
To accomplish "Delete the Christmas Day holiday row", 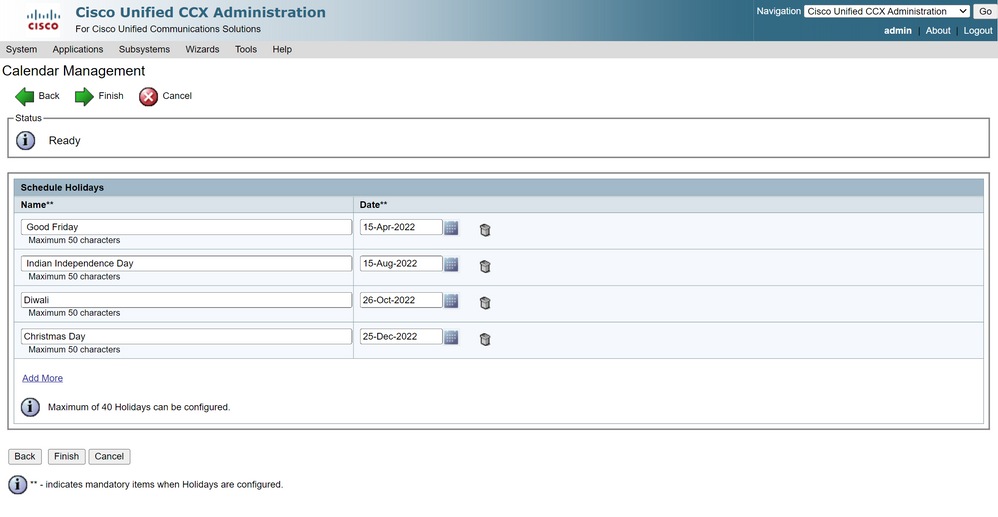I will coord(485,339).
